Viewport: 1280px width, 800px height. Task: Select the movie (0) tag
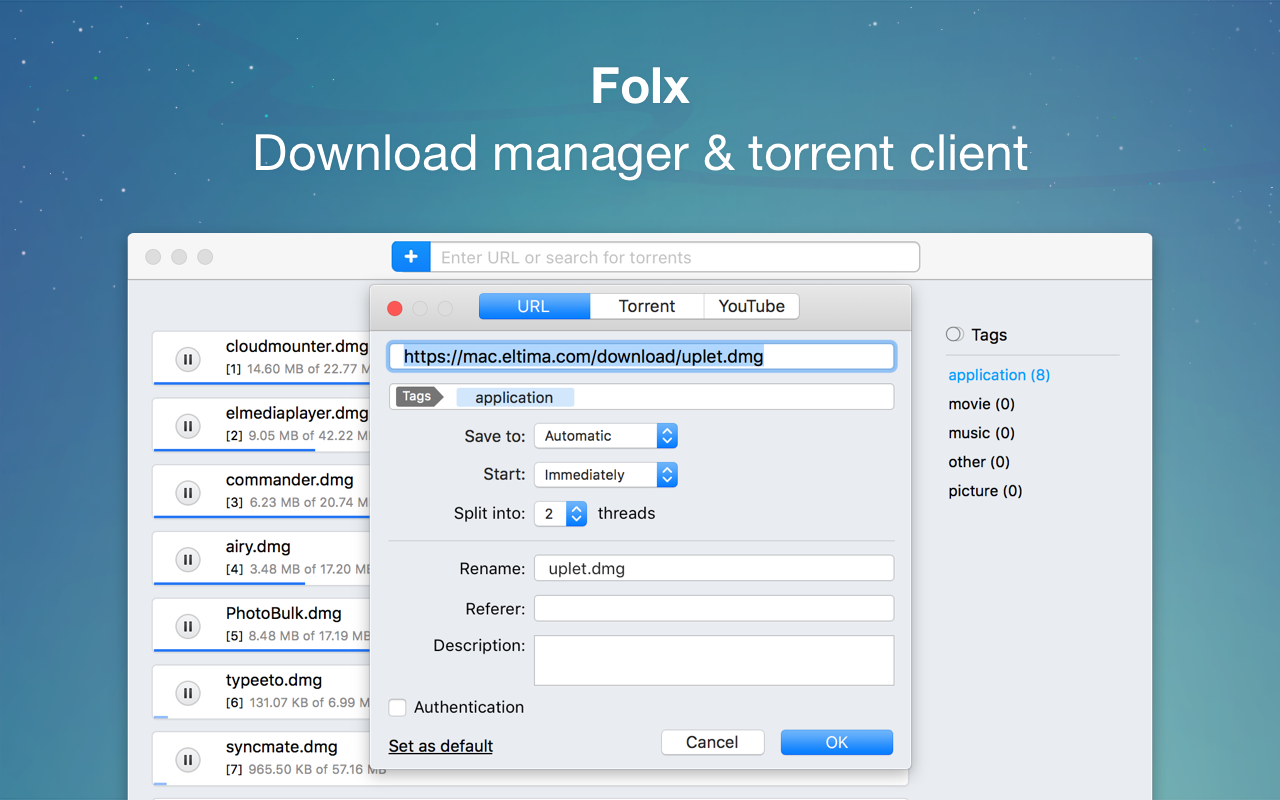point(982,404)
